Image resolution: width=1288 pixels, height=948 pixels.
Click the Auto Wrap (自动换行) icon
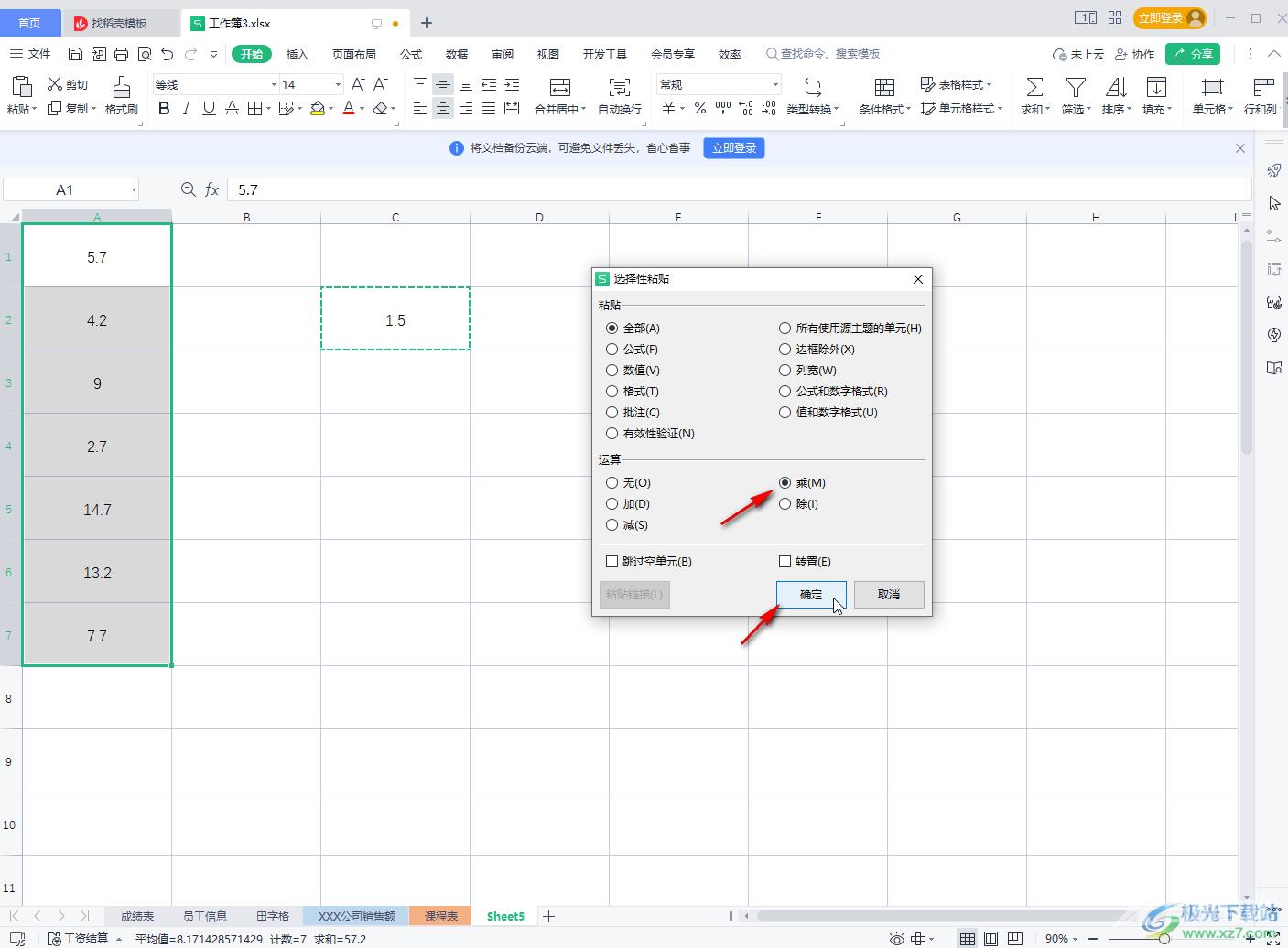point(620,87)
